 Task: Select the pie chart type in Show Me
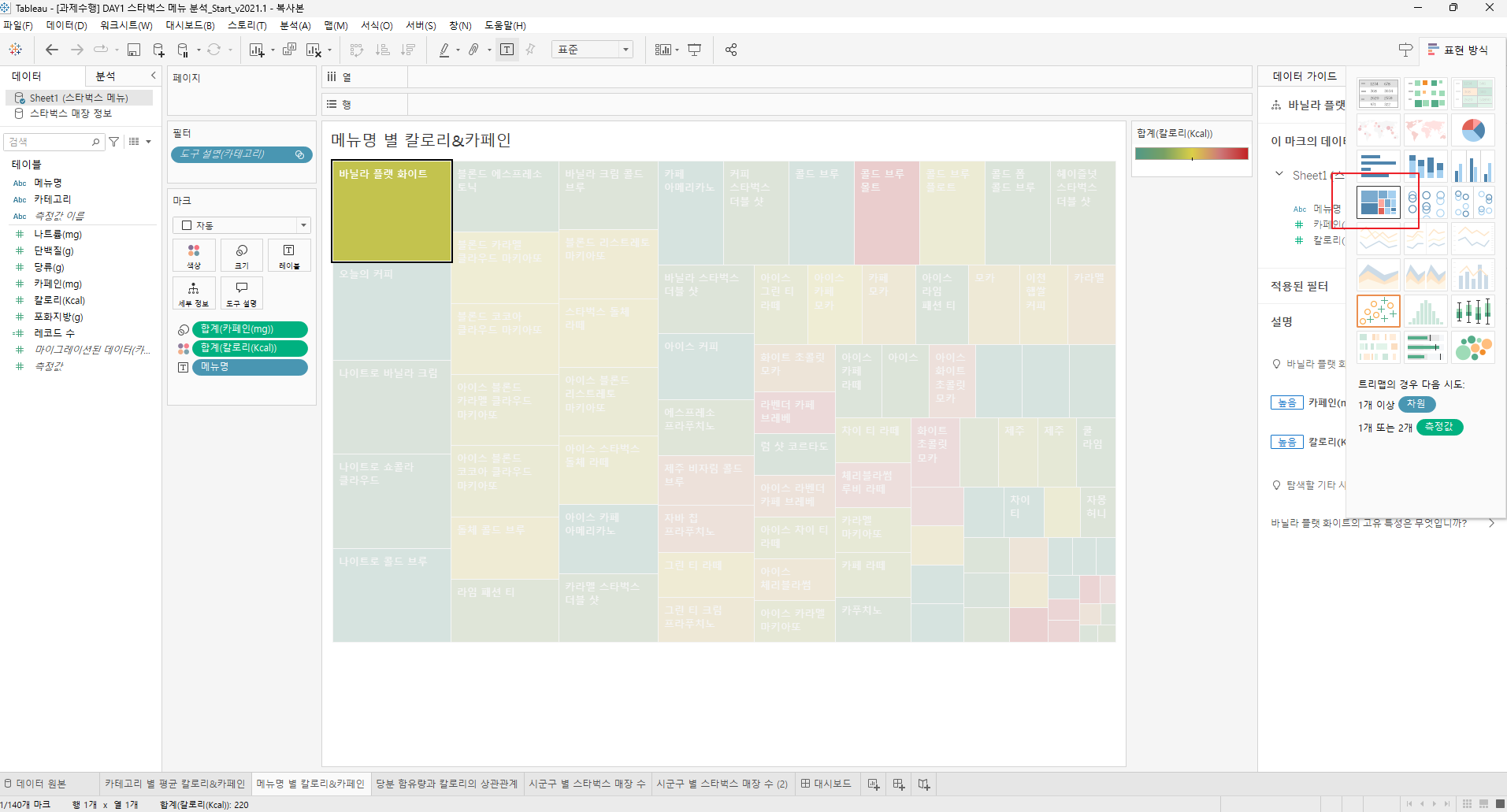pos(1473,130)
